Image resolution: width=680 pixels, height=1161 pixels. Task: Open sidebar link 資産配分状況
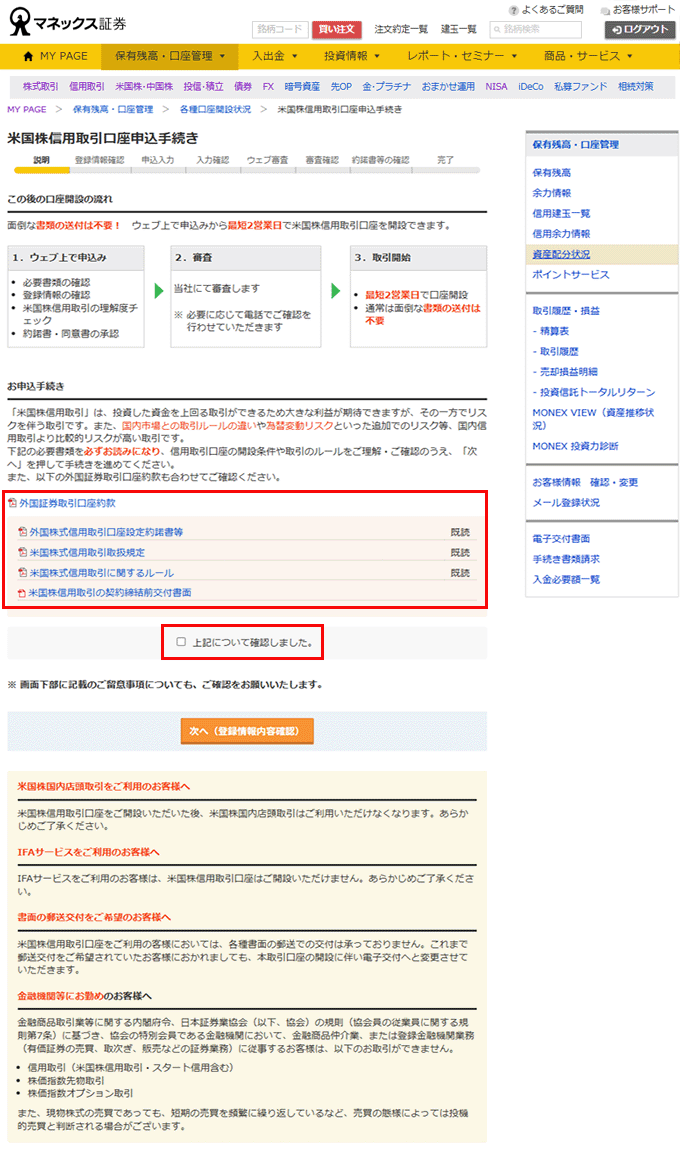(561, 255)
